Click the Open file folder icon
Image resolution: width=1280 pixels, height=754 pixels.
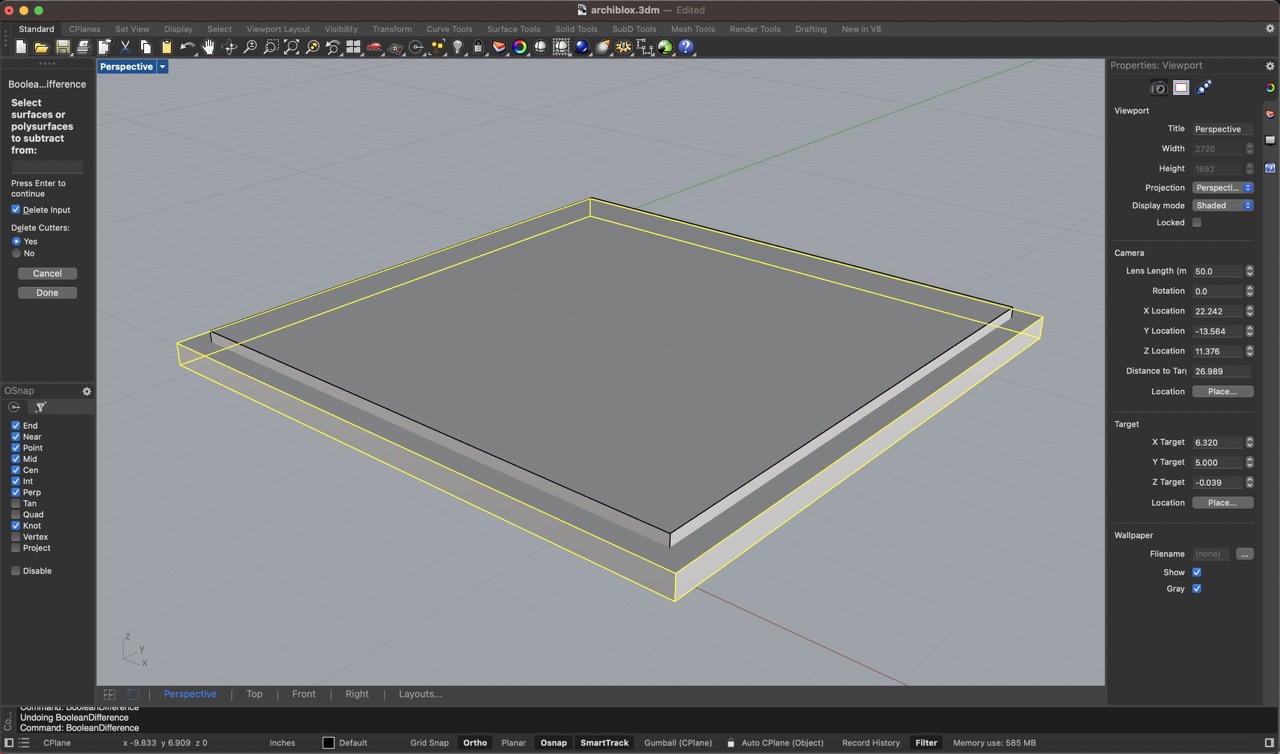(x=41, y=47)
